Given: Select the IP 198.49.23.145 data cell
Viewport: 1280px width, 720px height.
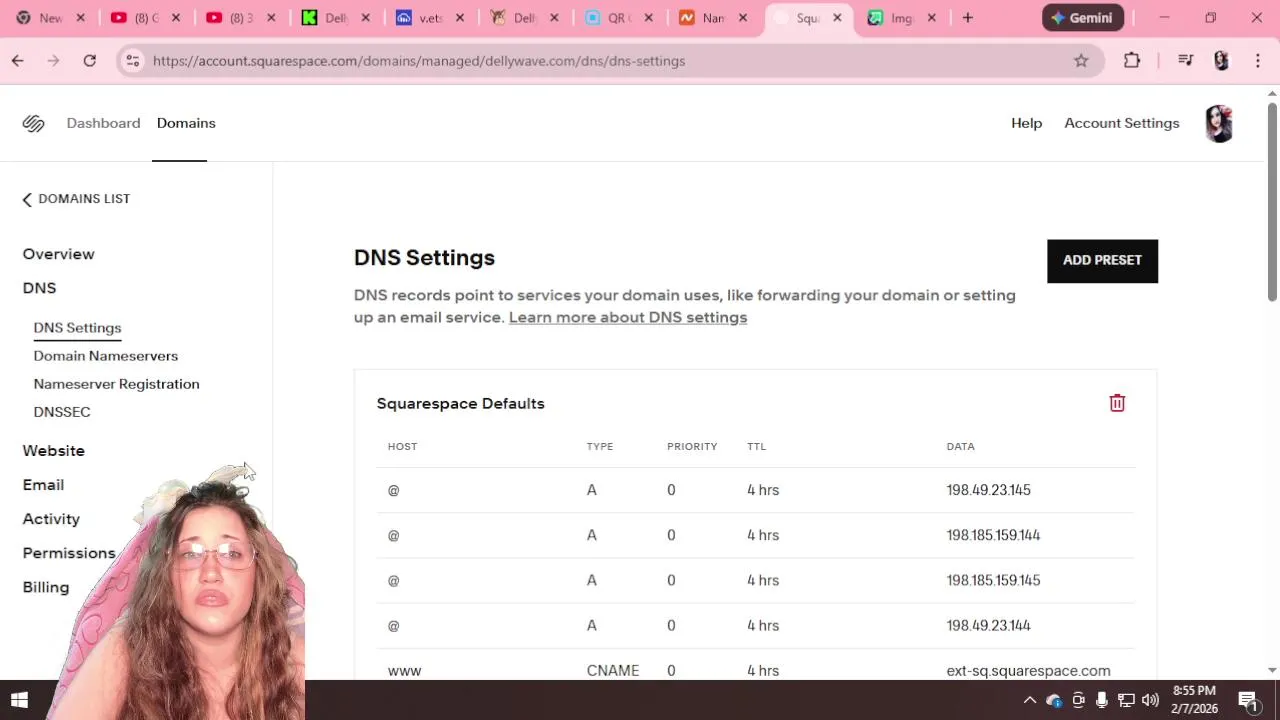Looking at the screenshot, I should (x=988, y=490).
